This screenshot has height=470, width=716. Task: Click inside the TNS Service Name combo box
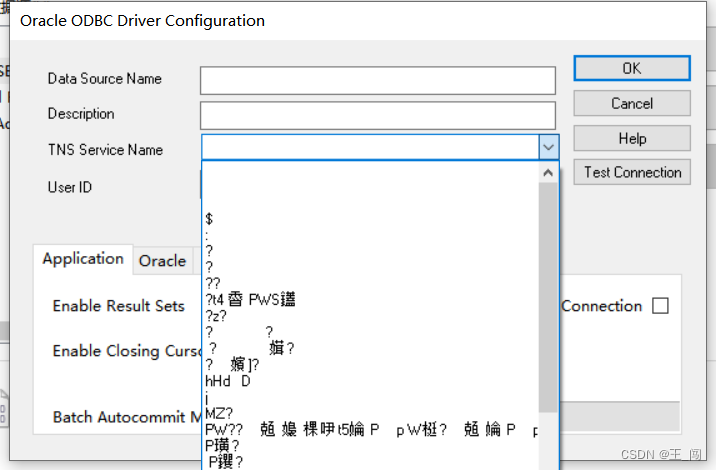coord(370,147)
